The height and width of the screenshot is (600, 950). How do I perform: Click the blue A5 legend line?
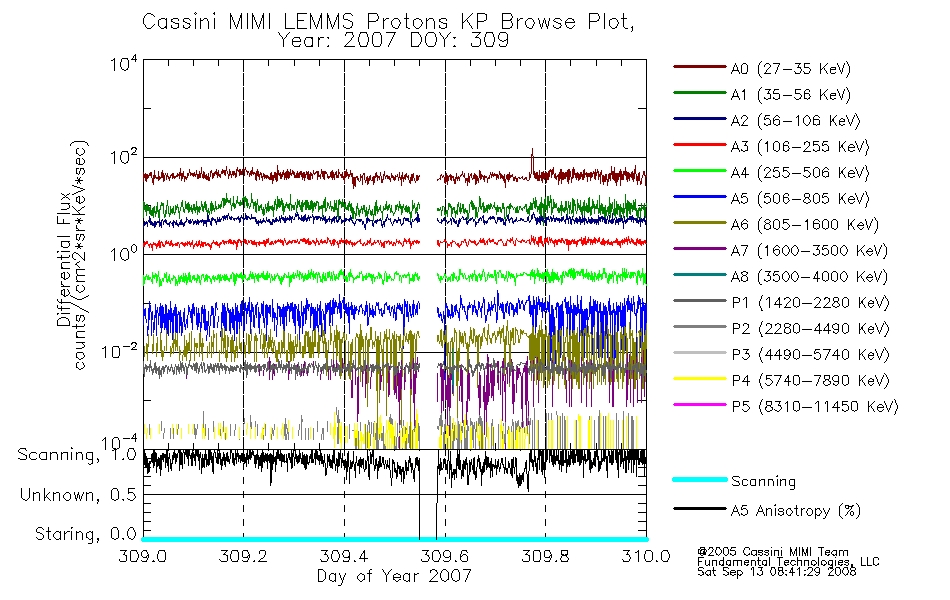tap(700, 197)
